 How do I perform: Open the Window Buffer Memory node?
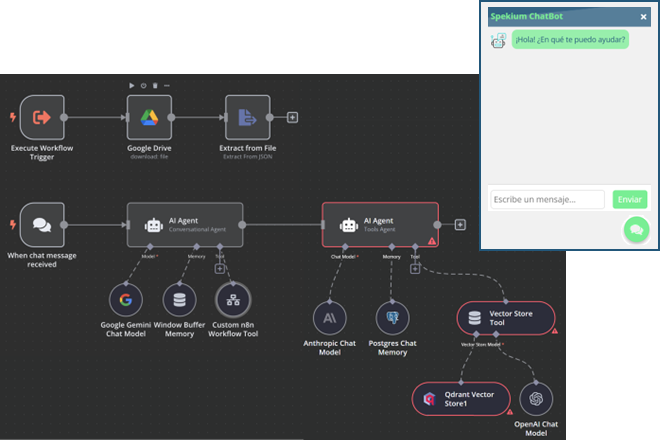pos(179,300)
